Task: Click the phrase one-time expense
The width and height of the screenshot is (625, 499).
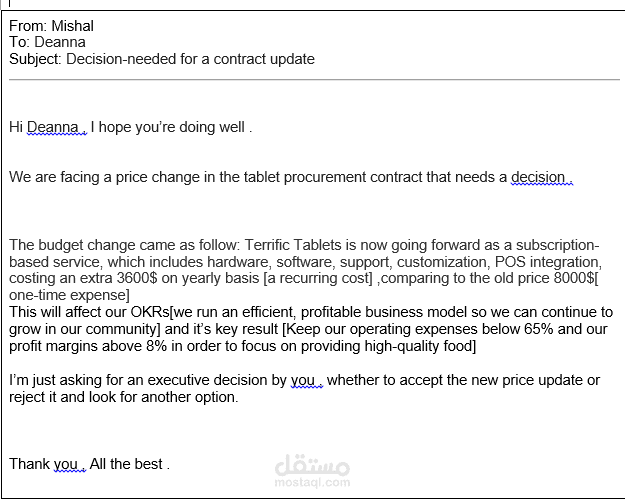Action: 67,295
